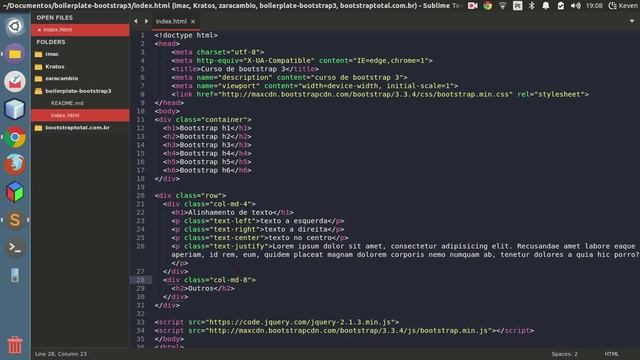640x360 pixels.
Task: Open the 19:08 clock menu
Action: tap(594, 6)
